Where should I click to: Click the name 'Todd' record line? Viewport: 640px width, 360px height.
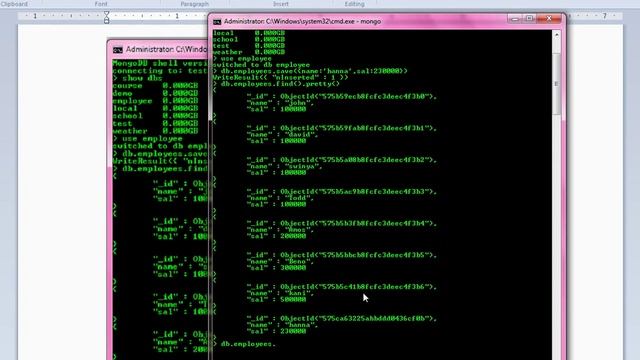coord(280,198)
